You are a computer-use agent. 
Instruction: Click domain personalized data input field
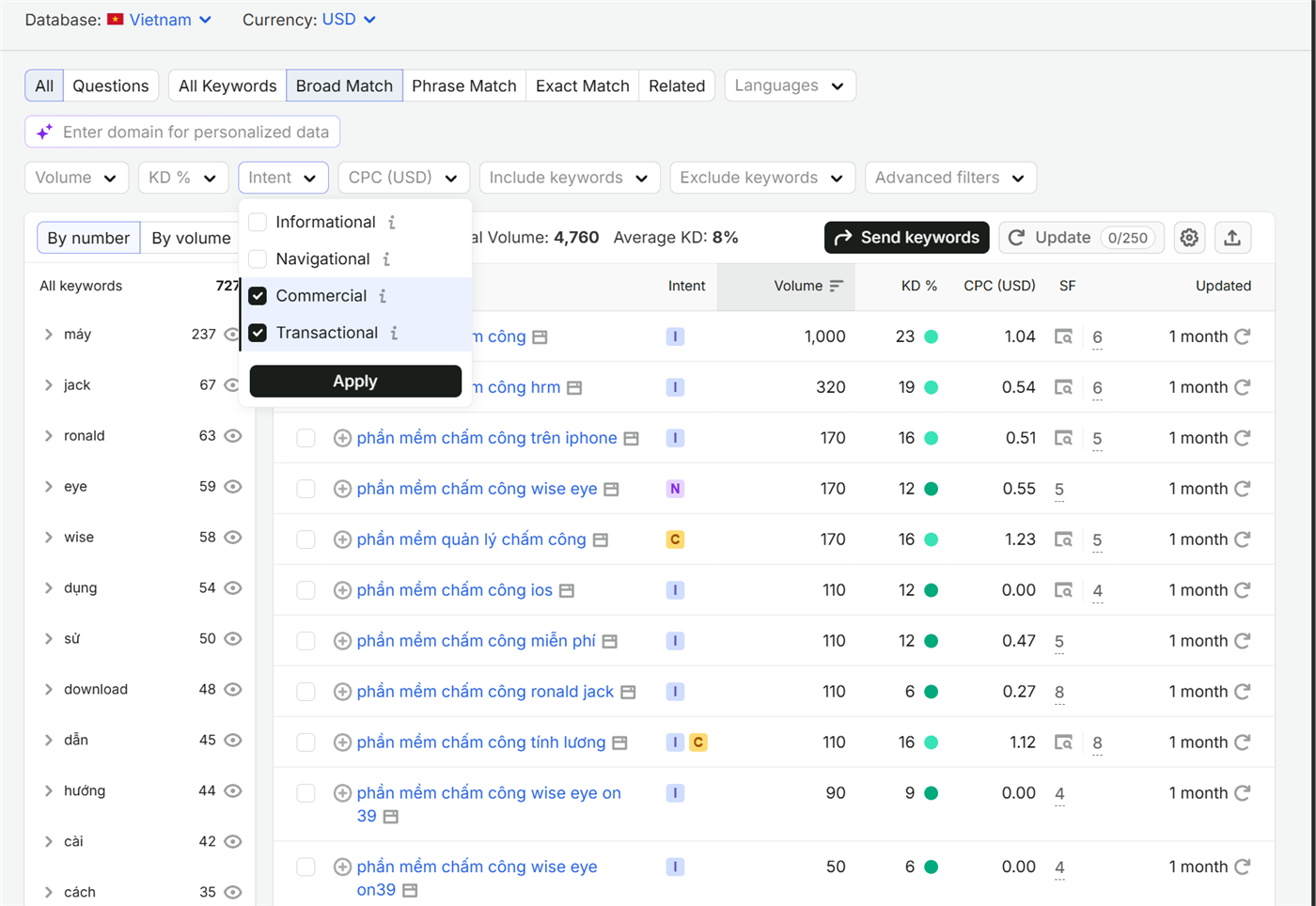pos(182,133)
